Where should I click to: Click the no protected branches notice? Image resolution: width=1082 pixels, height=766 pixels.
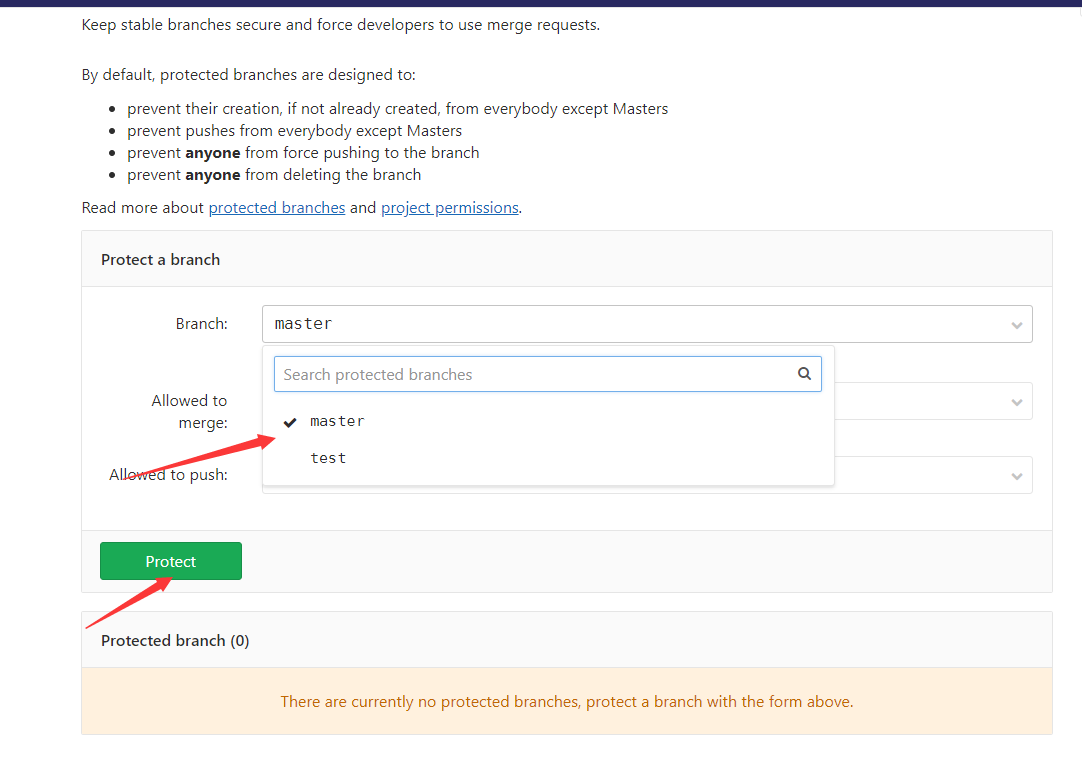tap(566, 701)
